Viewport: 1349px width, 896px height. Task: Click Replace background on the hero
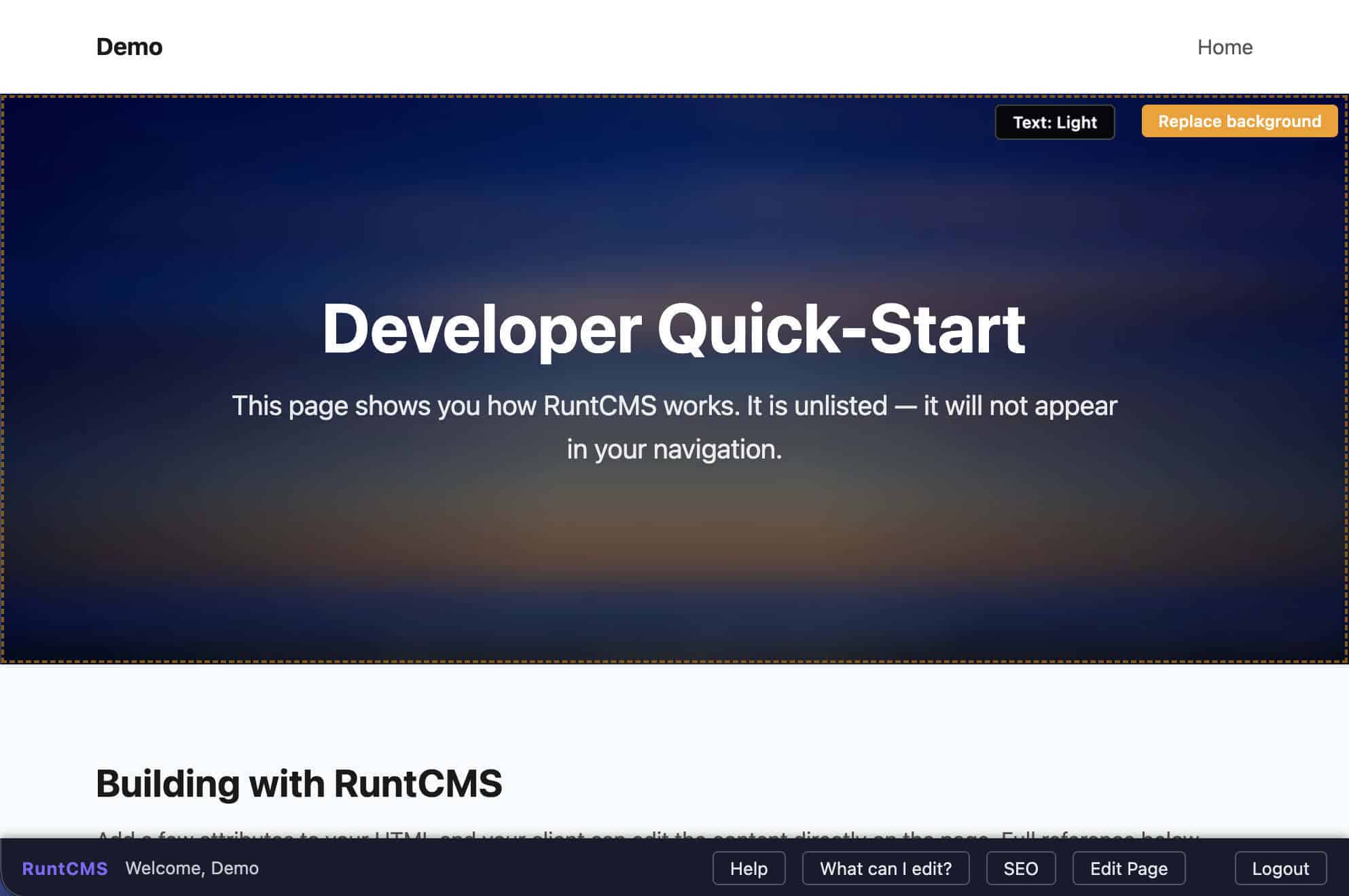1238,122
